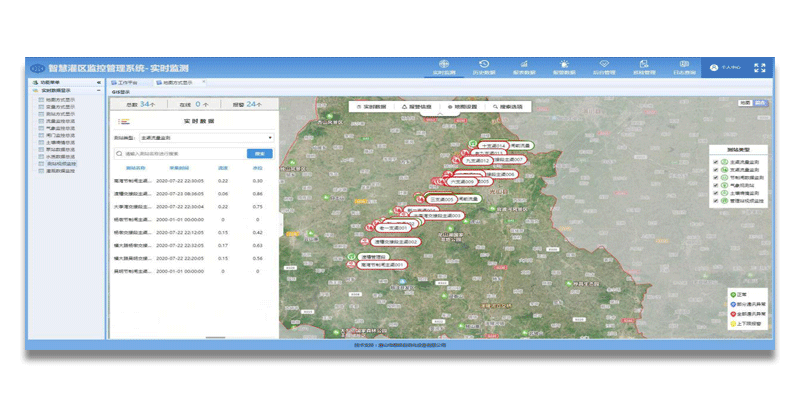Image resolution: width=800 pixels, height=406 pixels.
Task: Open the 后台管理 backend management module
Action: point(604,67)
